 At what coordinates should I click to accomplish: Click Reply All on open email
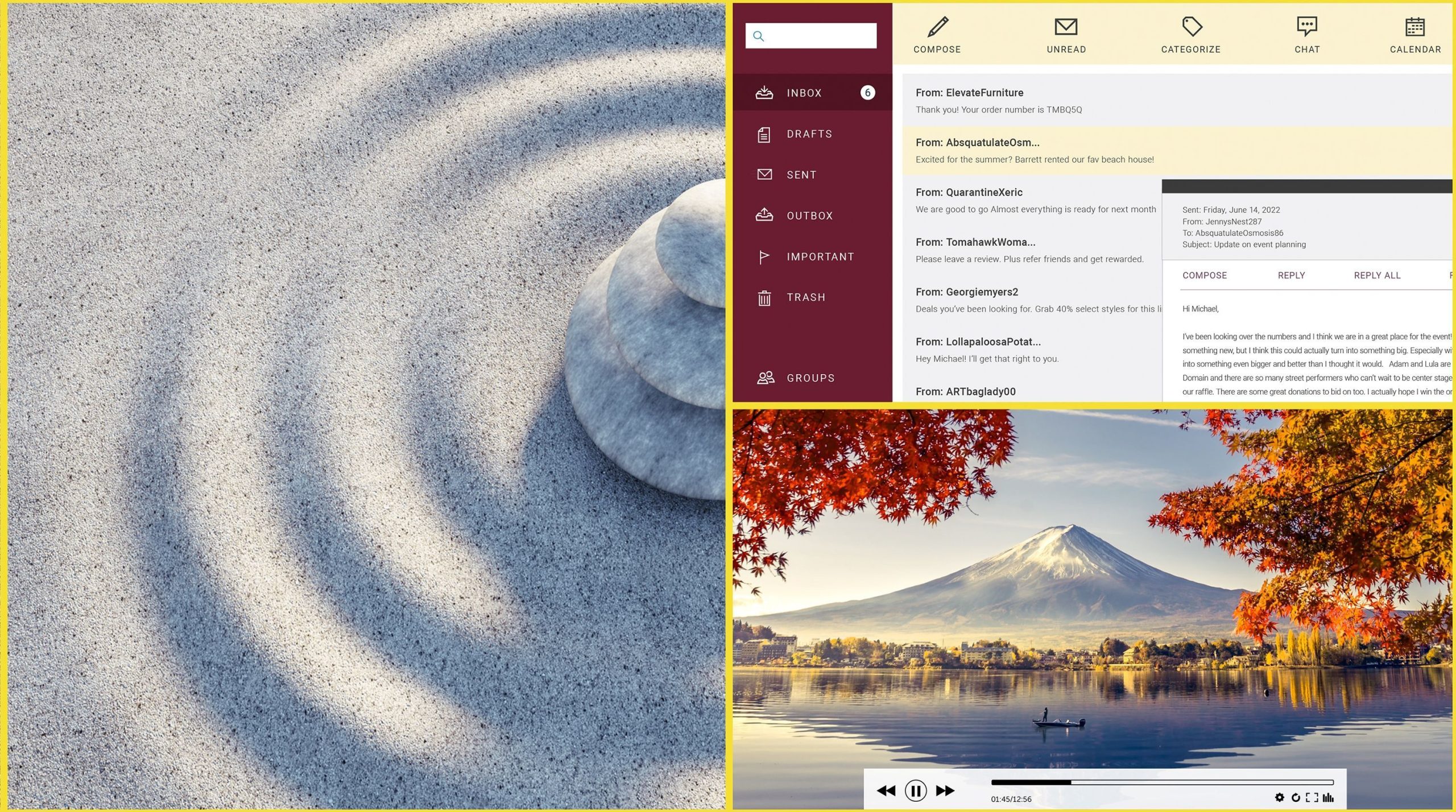point(1377,274)
